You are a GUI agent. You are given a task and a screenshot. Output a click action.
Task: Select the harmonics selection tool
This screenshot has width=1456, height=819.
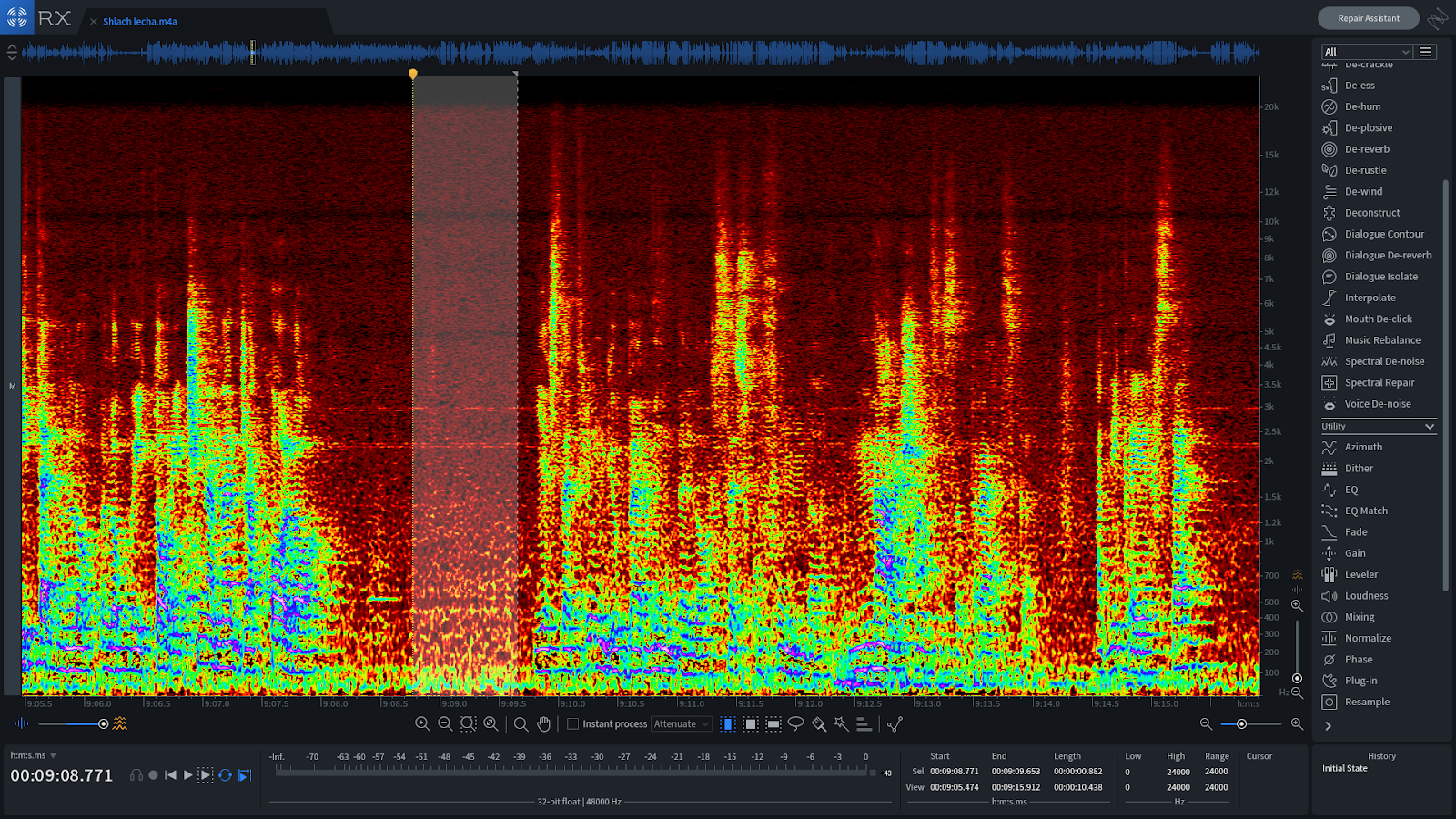[864, 724]
